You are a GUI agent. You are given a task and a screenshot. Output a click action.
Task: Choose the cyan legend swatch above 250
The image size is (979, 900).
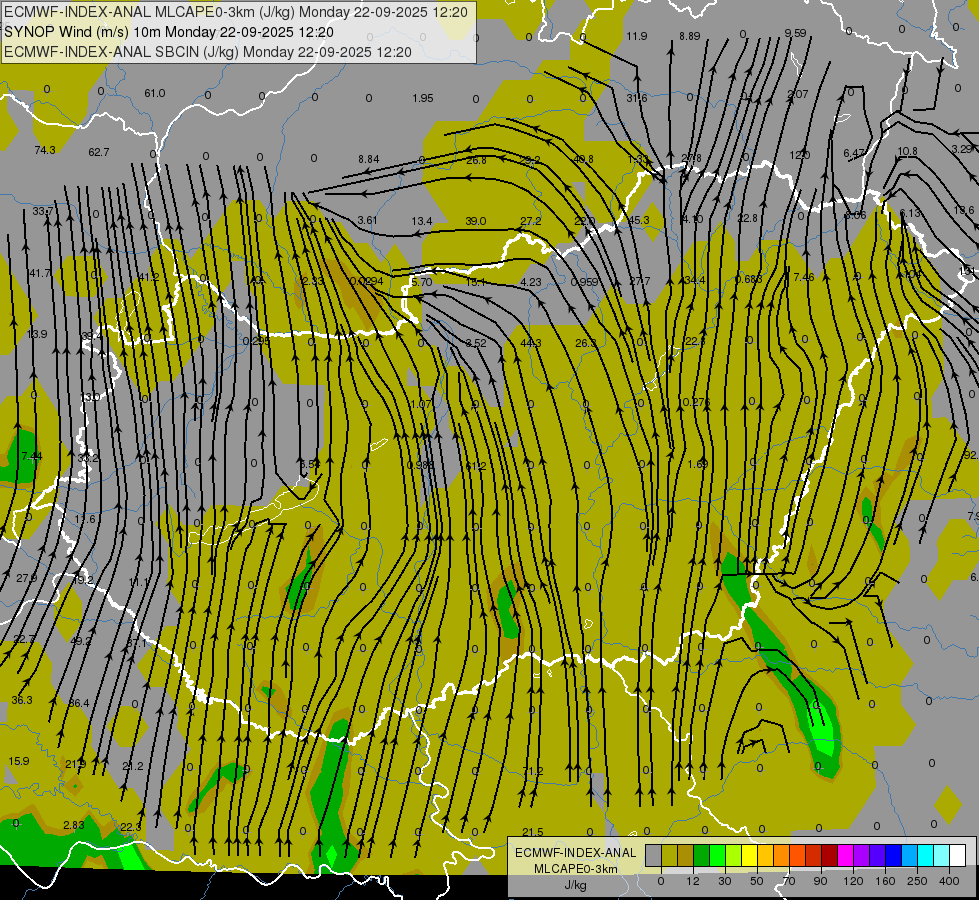click(925, 855)
